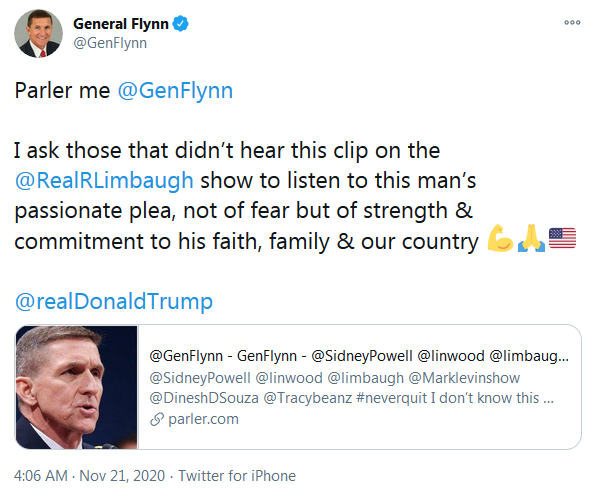593x500 pixels.
Task: Click the American flag emoji
Action: 562,238
